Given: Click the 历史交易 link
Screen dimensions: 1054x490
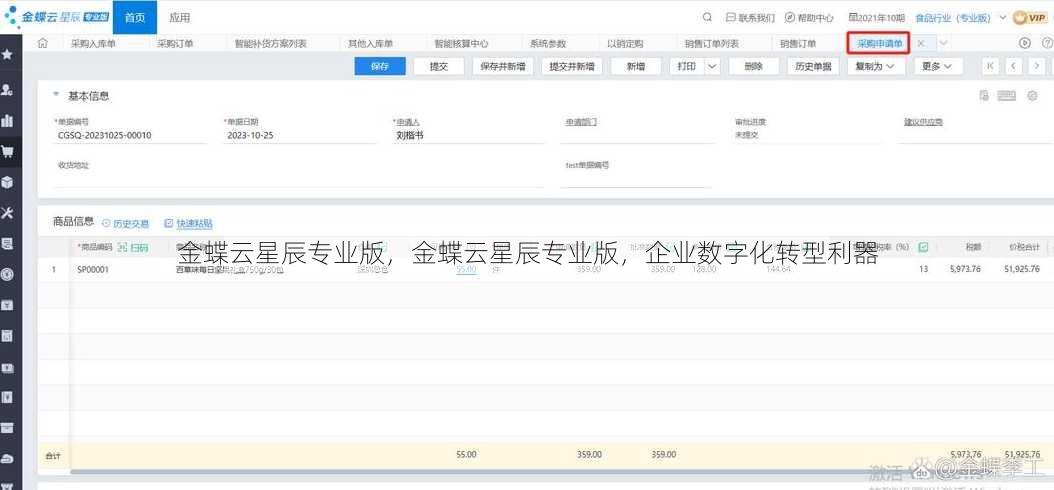Looking at the screenshot, I should (126, 224).
